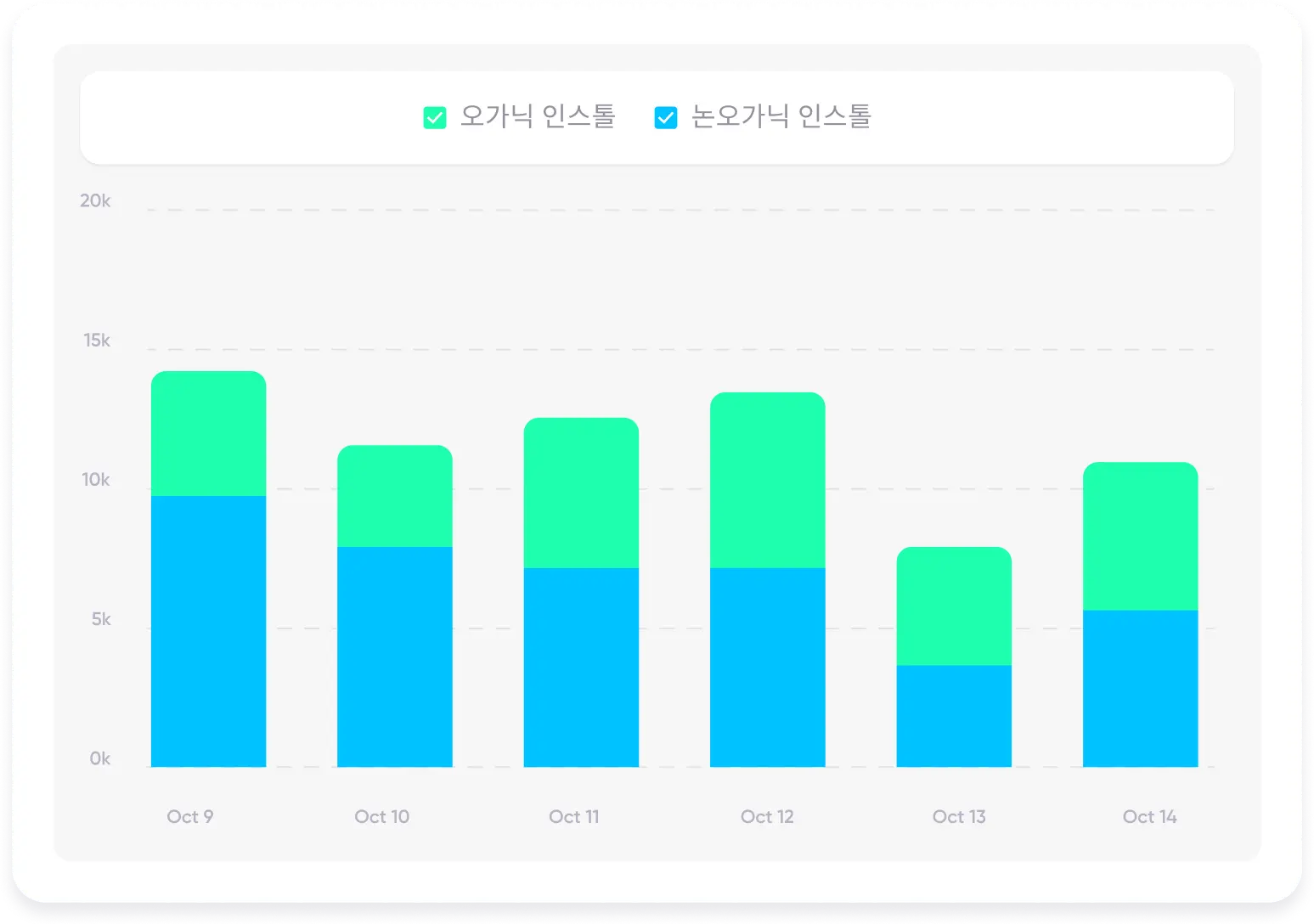The image size is (1314, 924).
Task: Choose the green organic segment for Oct 14
Action: tap(1140, 536)
